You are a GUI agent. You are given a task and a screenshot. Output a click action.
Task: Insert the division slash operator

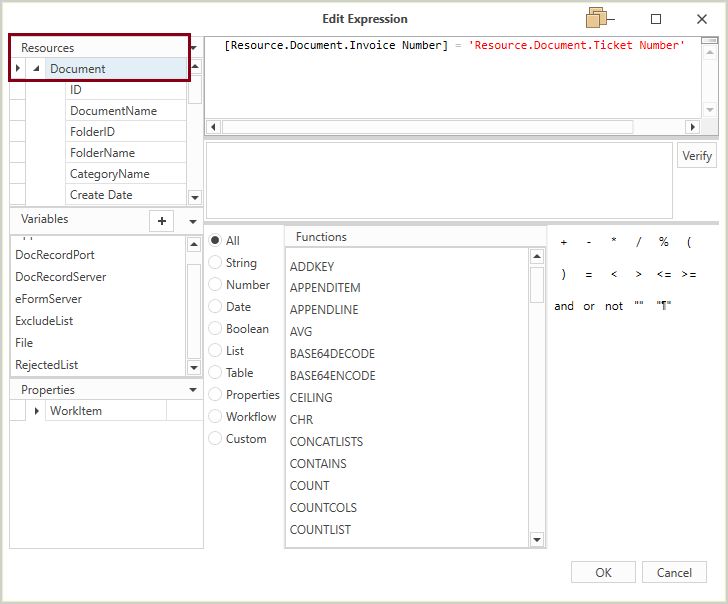[639, 242]
